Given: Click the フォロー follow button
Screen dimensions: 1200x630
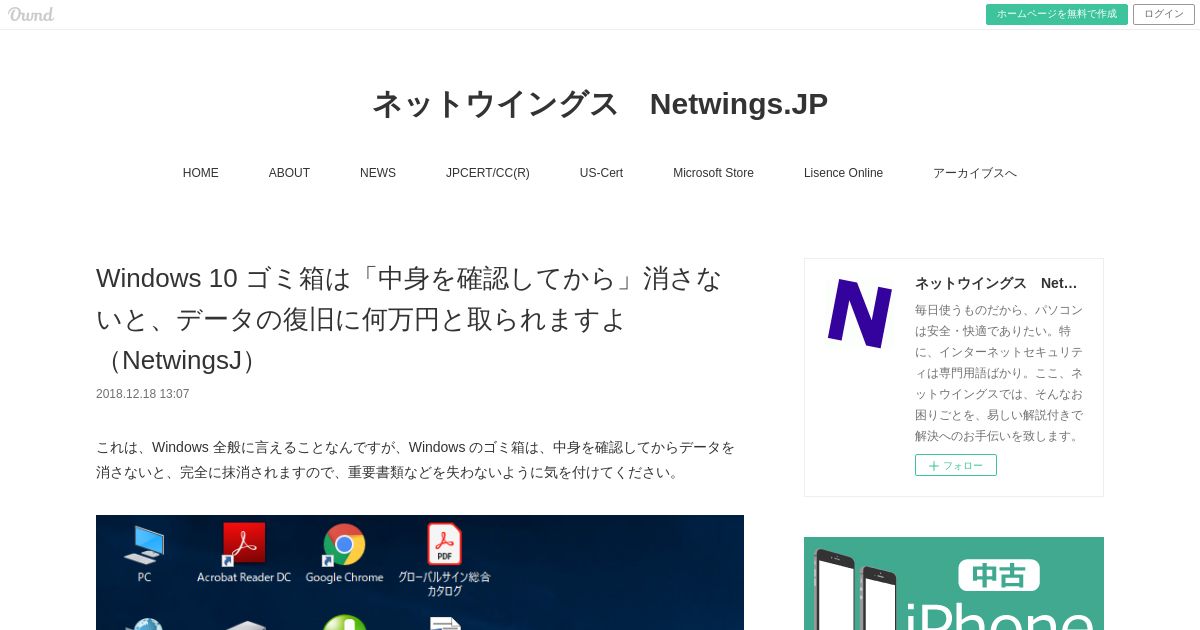Looking at the screenshot, I should (955, 465).
